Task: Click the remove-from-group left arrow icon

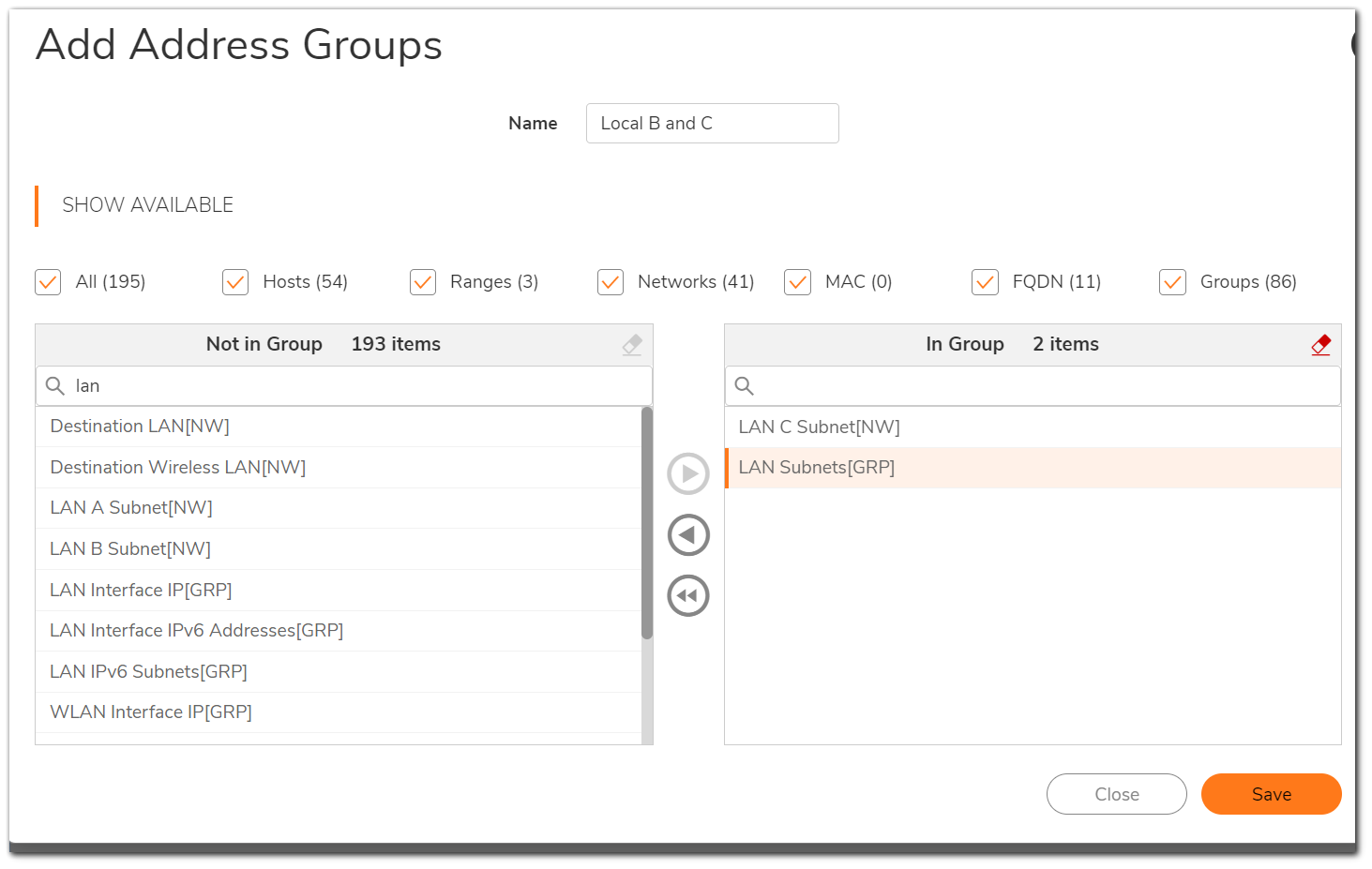Action: pos(688,535)
